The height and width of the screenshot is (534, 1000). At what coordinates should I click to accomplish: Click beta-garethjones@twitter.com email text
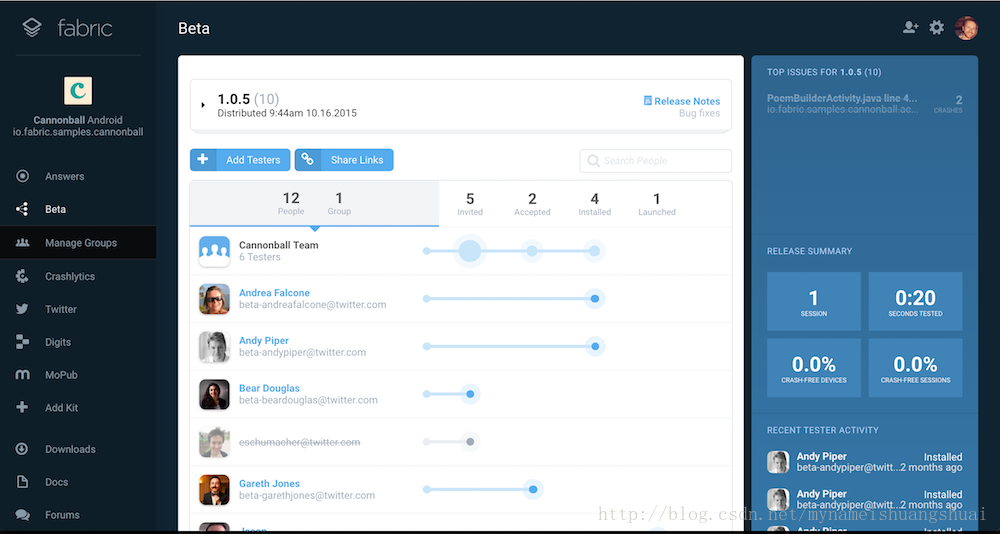(307, 496)
